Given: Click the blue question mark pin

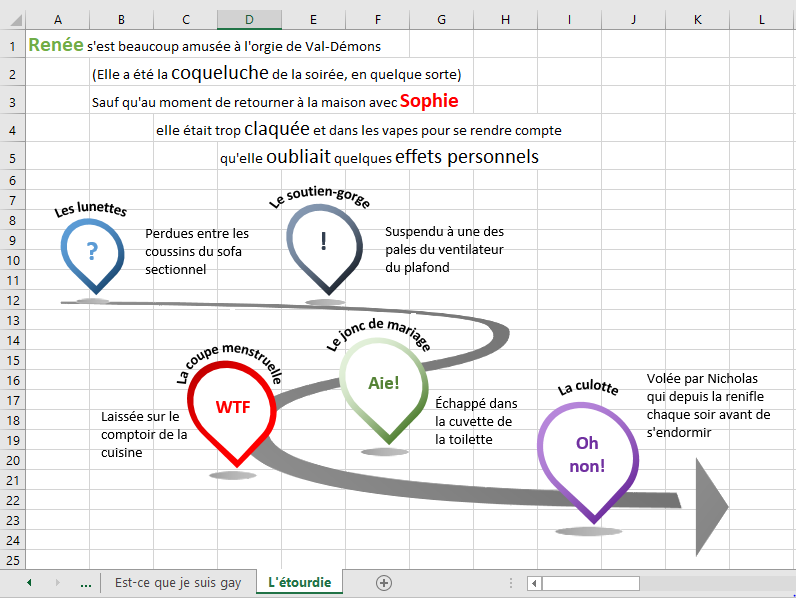Looking at the screenshot, I should (92, 252).
